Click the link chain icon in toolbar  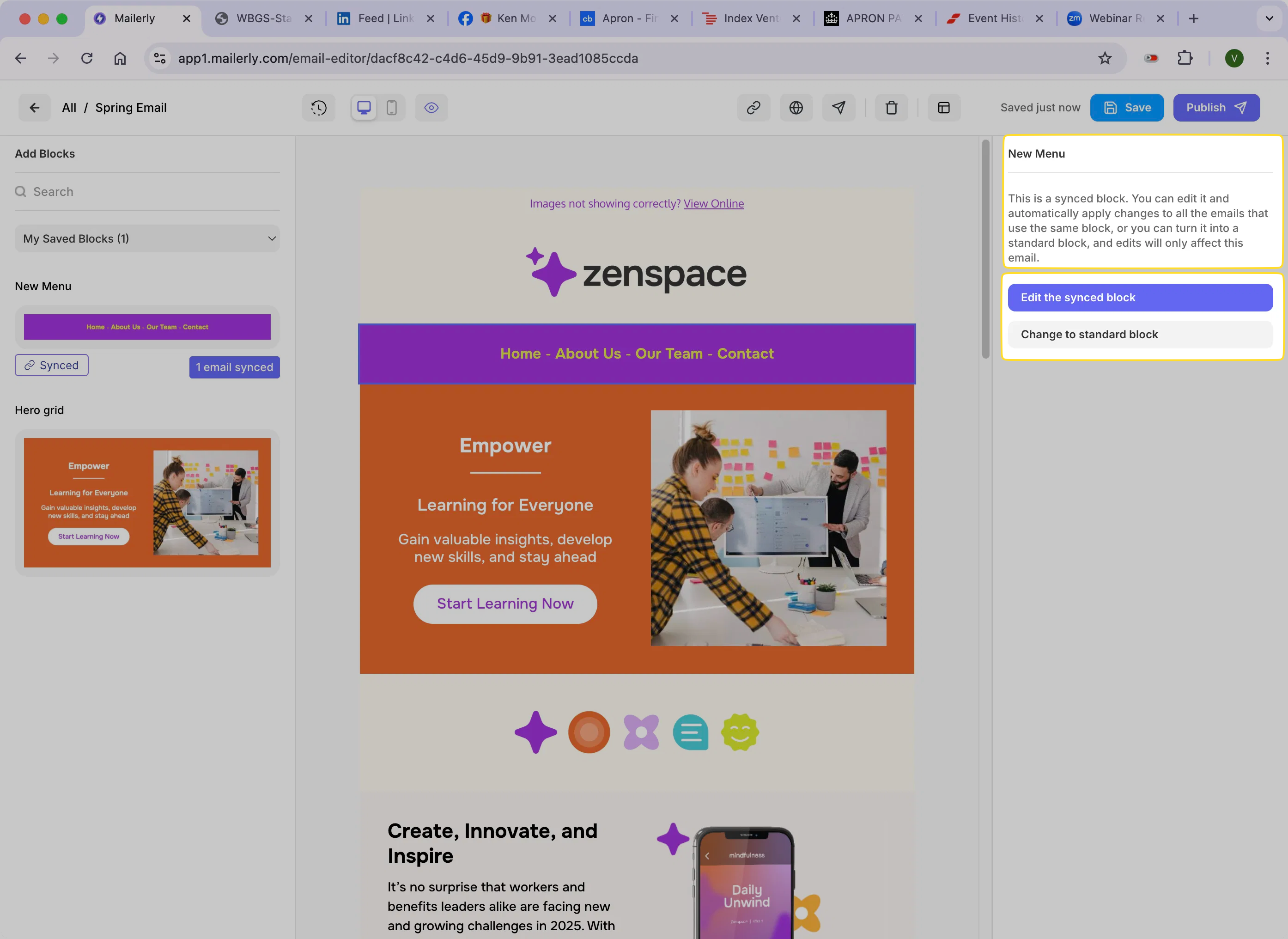click(x=753, y=107)
